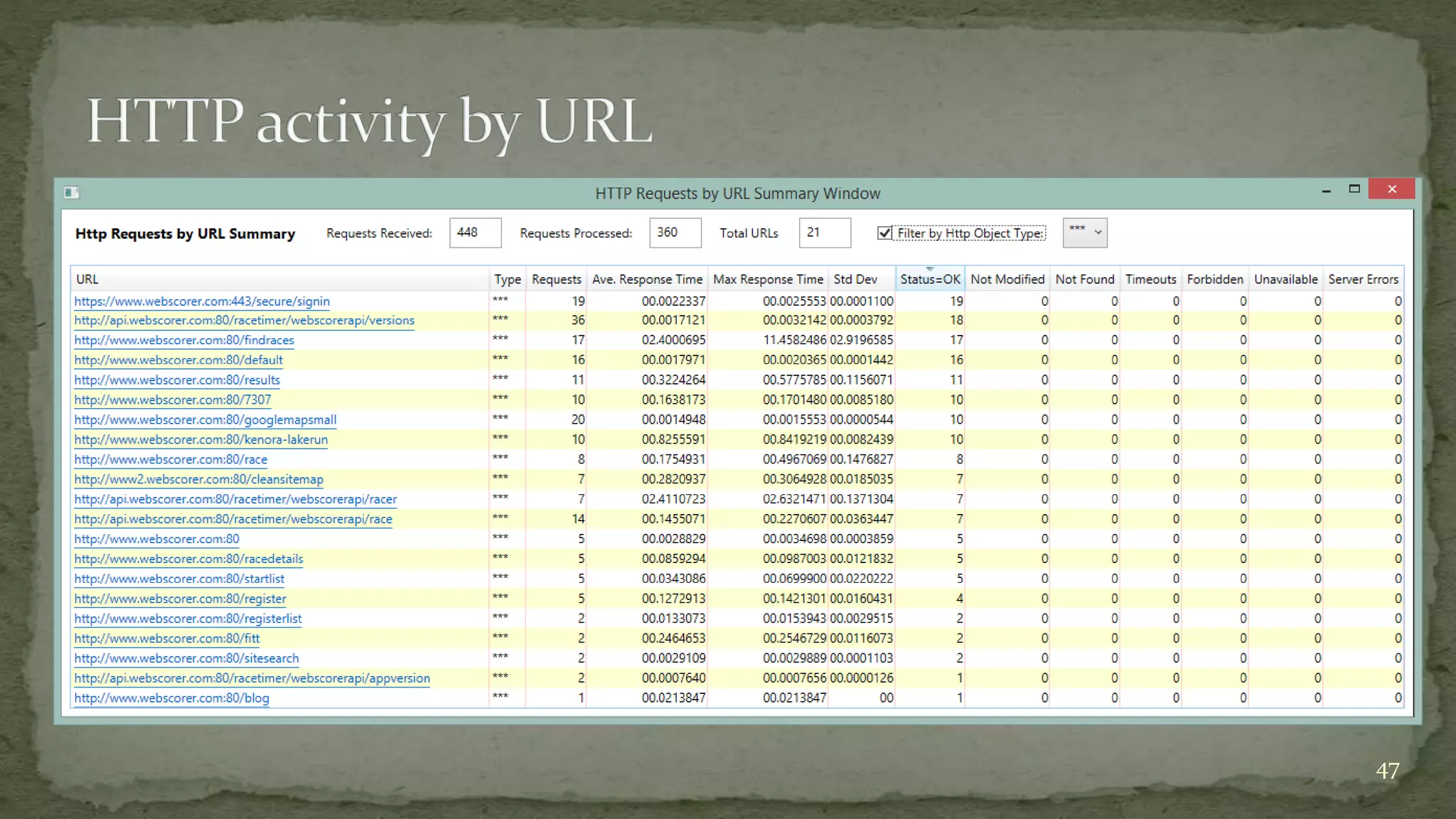Sort by Ave. Response Time column
This screenshot has height=819, width=1456.
click(647, 279)
